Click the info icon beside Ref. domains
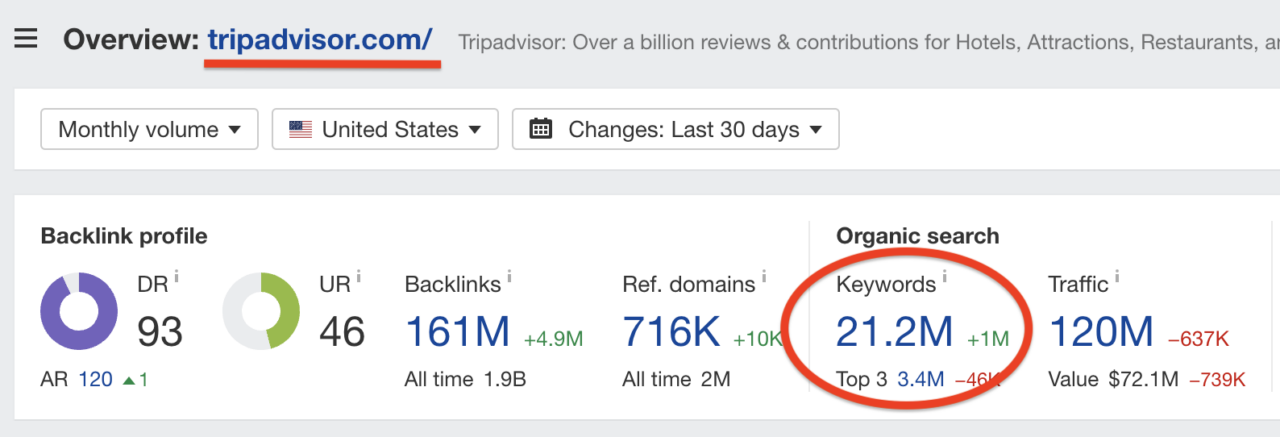The width and height of the screenshot is (1280, 437). (762, 275)
